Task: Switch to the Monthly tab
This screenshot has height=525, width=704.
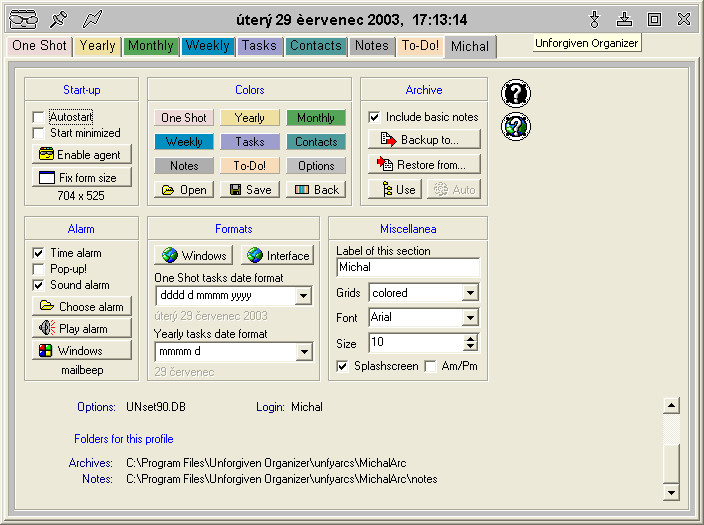Action: [151, 46]
